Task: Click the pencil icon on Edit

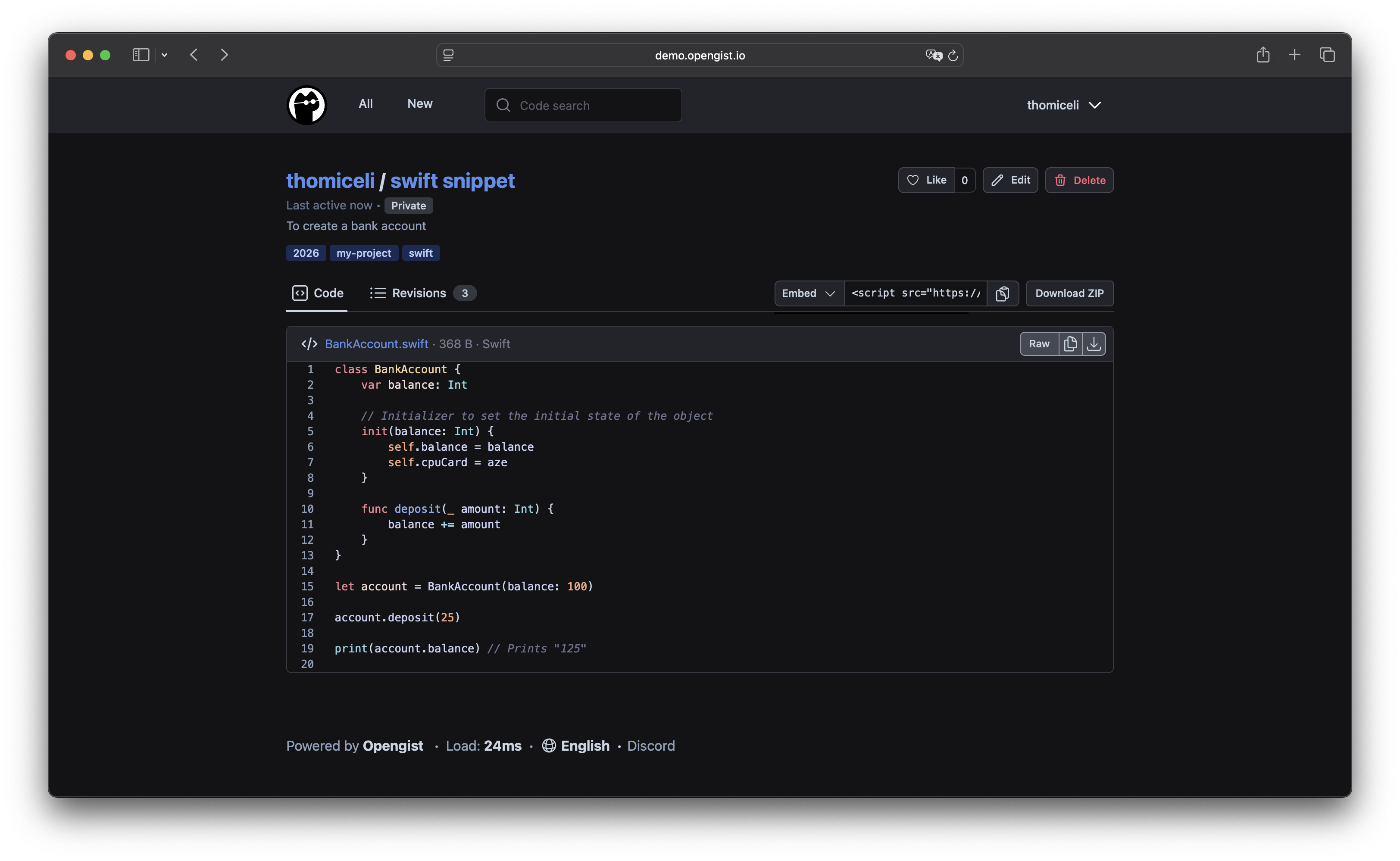Action: click(x=997, y=180)
